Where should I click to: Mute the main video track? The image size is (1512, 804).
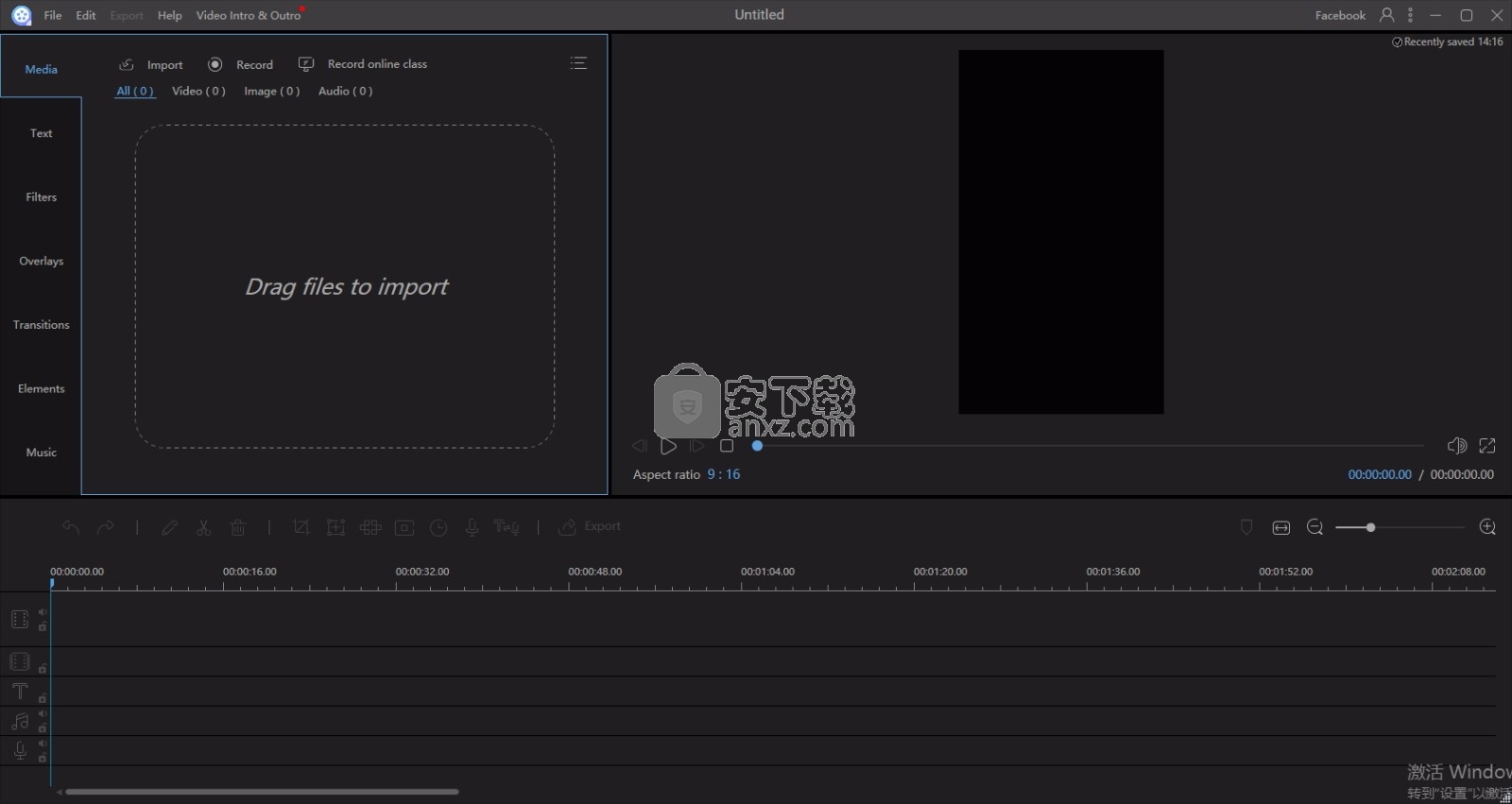click(x=43, y=612)
